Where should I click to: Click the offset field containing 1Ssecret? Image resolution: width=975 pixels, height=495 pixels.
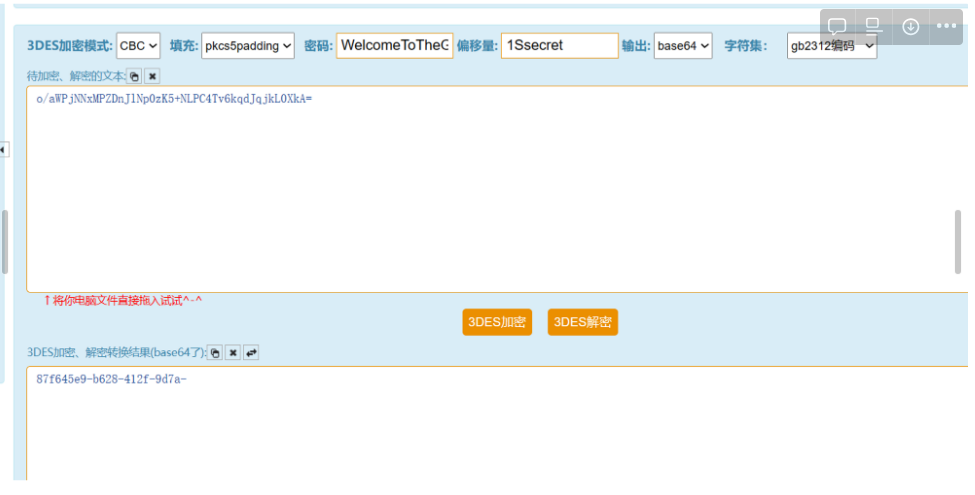[x=560, y=46]
